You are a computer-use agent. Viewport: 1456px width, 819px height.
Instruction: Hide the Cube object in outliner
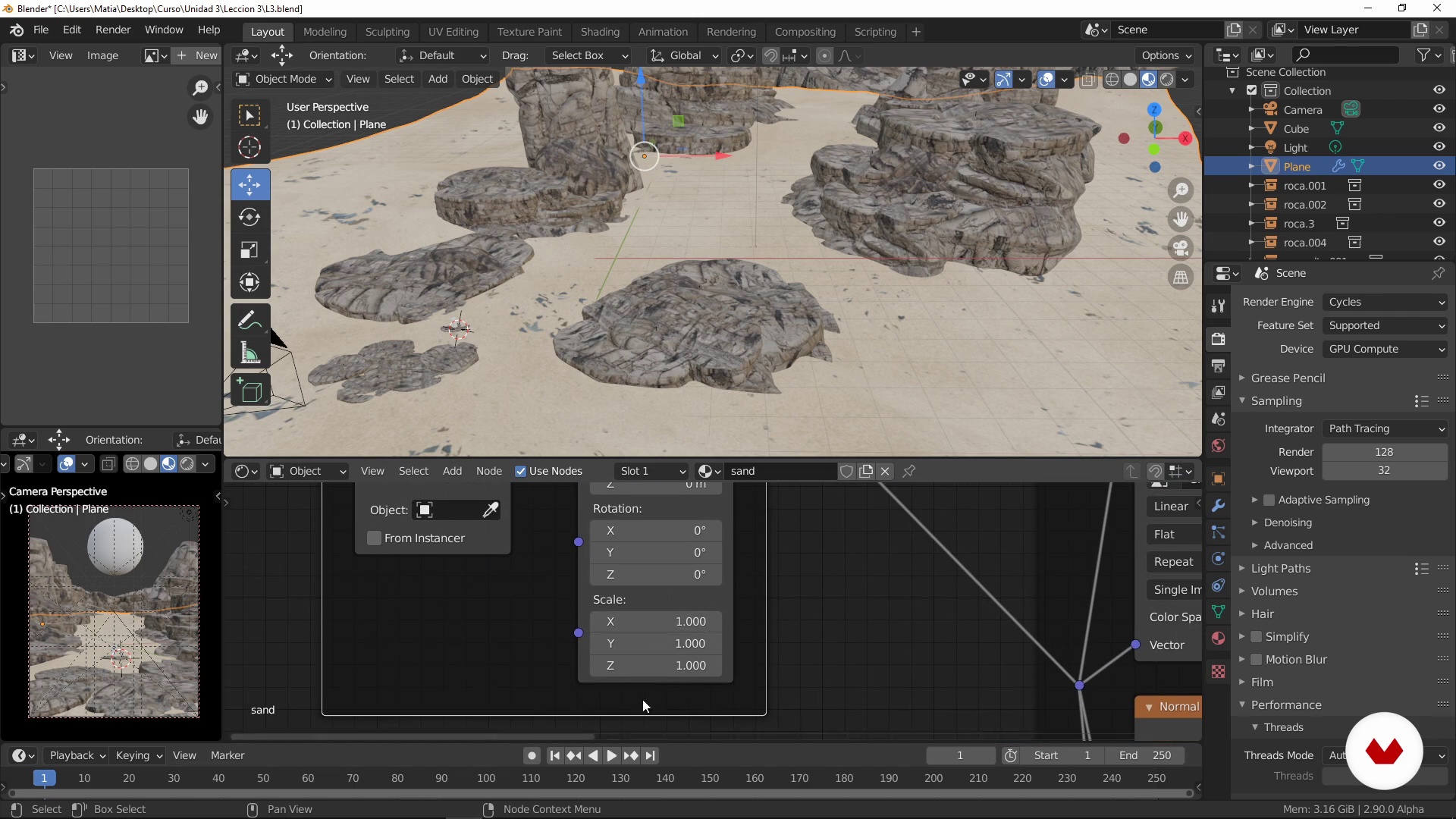point(1439,128)
